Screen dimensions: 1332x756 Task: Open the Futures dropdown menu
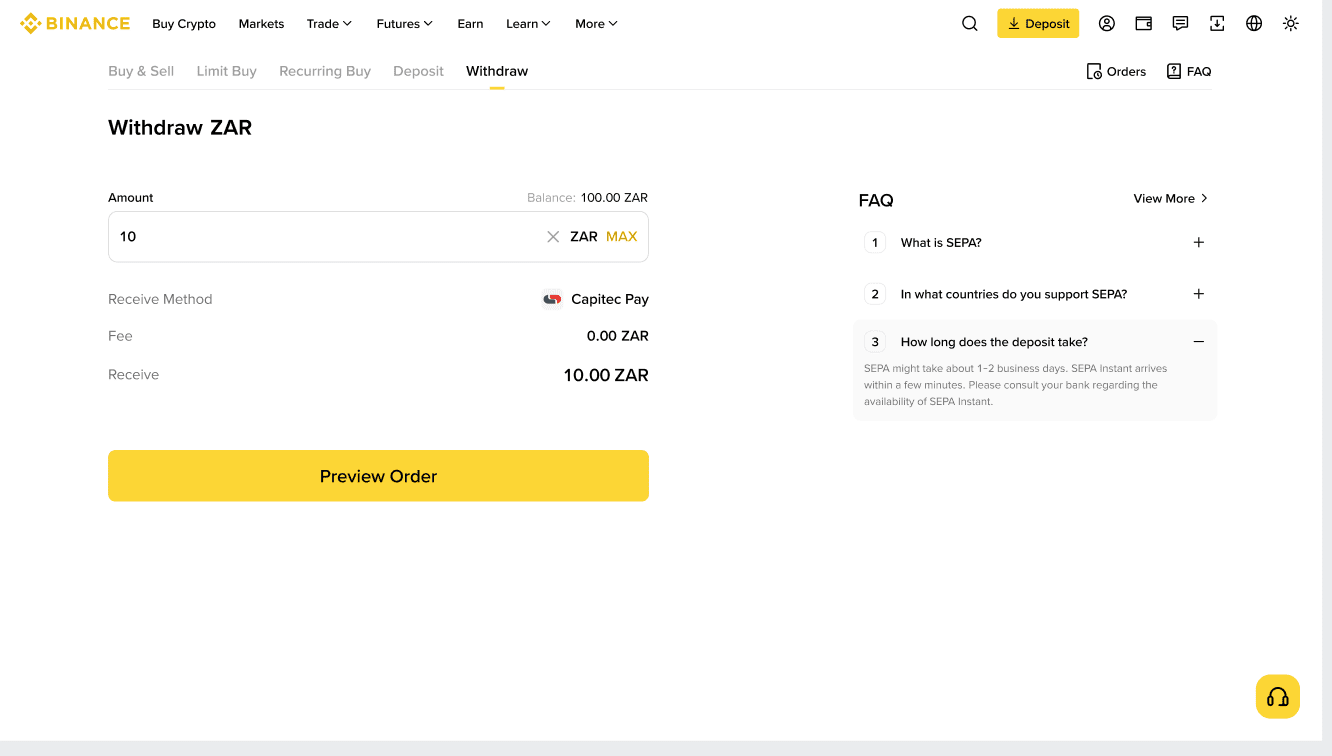(x=405, y=24)
